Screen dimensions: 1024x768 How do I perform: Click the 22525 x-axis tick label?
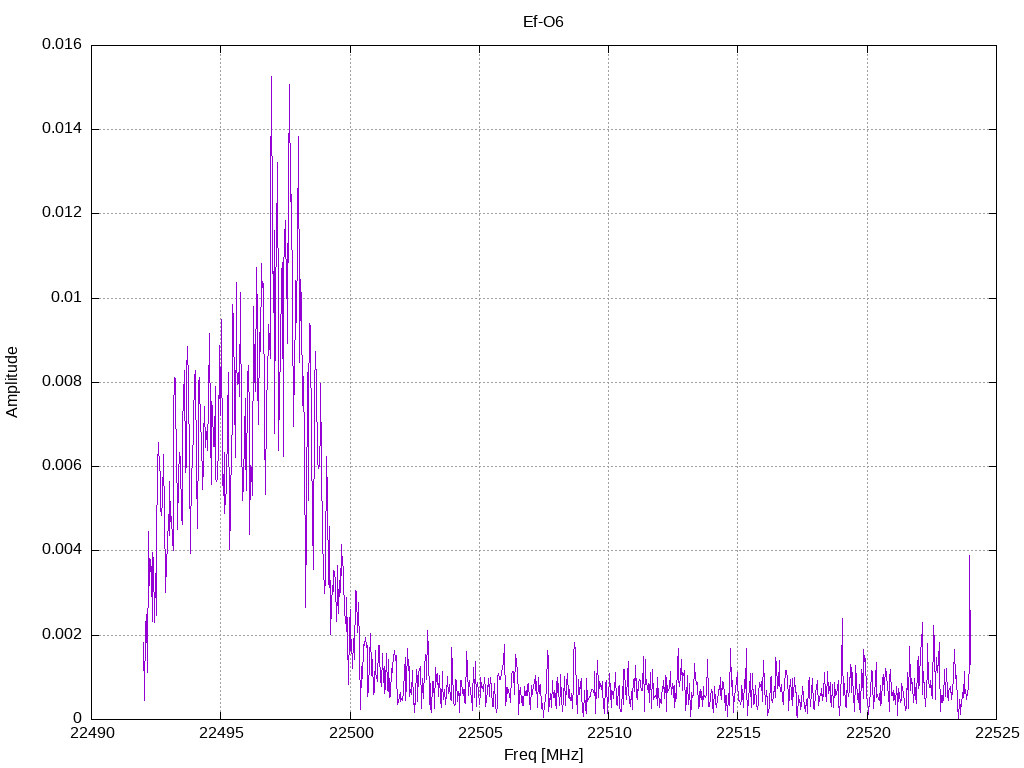click(x=996, y=733)
